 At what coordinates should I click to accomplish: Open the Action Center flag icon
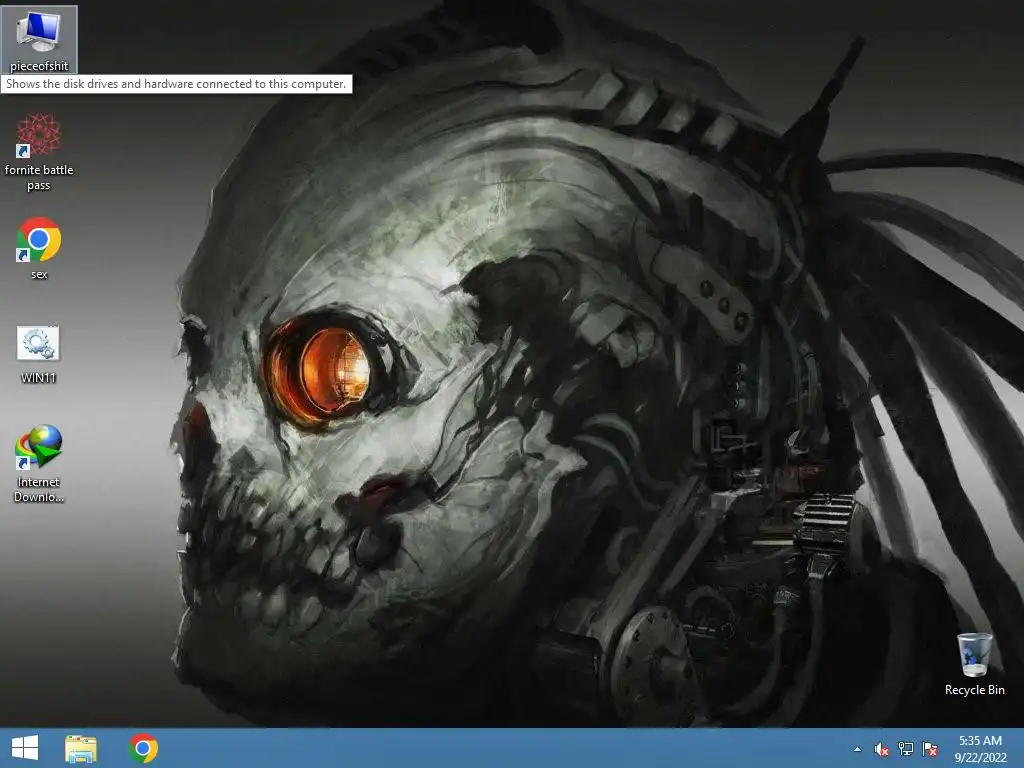pyautogui.click(x=930, y=749)
